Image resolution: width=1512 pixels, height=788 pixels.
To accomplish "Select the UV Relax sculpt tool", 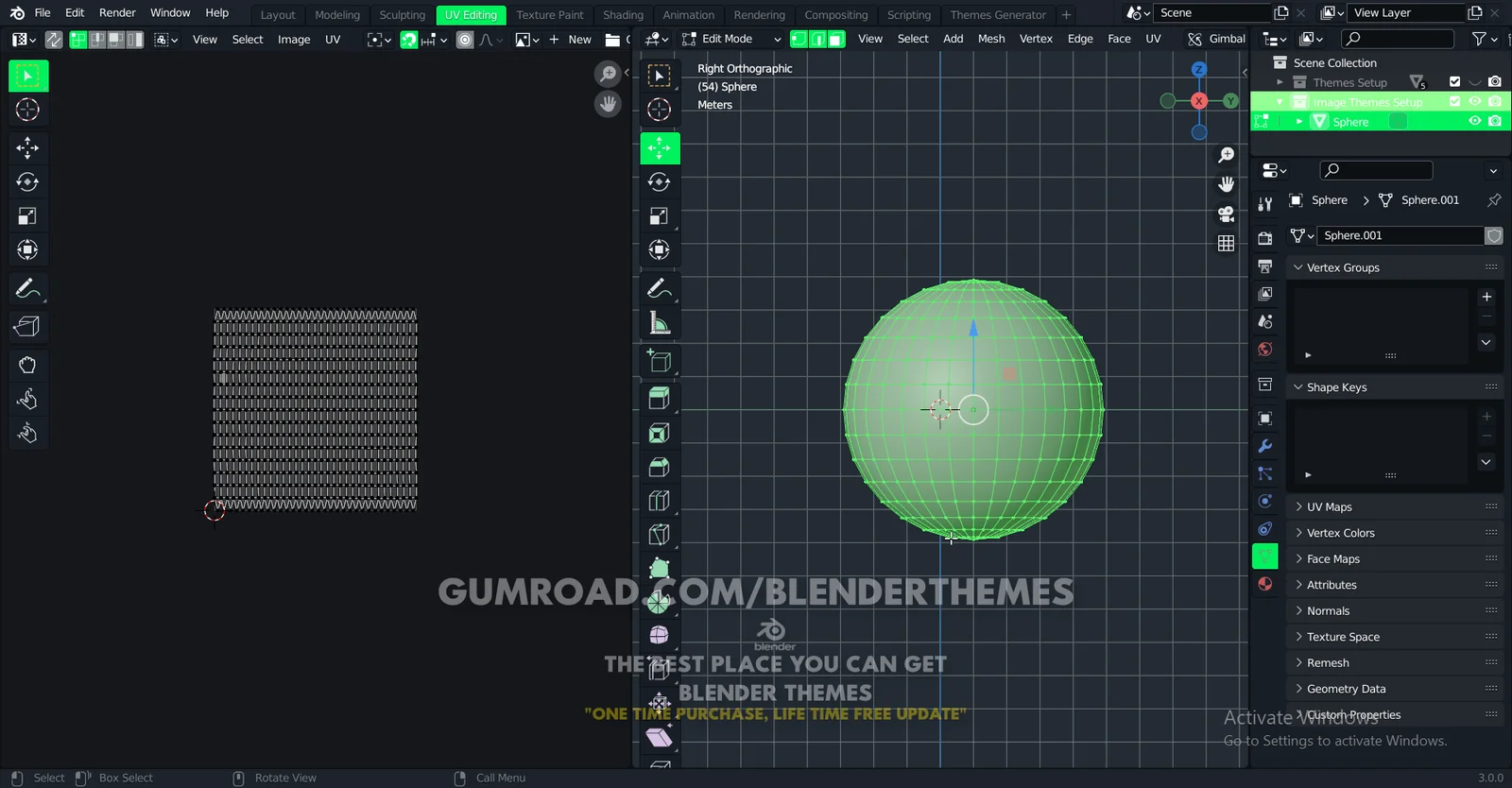I will (x=28, y=399).
